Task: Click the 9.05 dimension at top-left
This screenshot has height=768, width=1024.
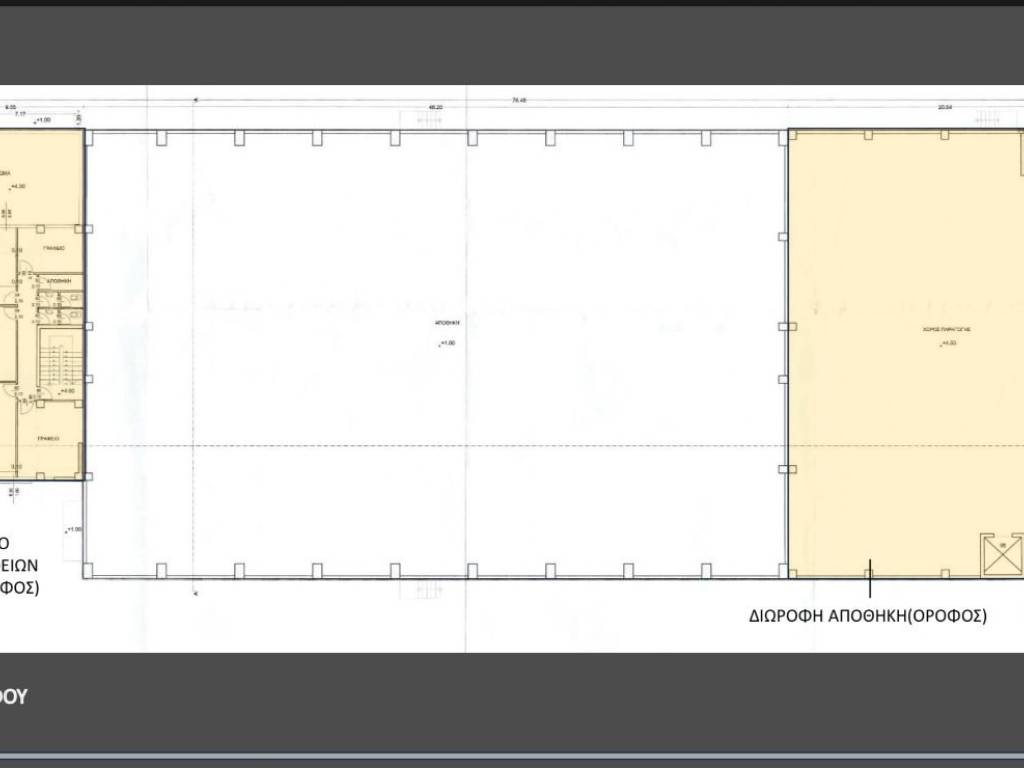Action: click(10, 106)
